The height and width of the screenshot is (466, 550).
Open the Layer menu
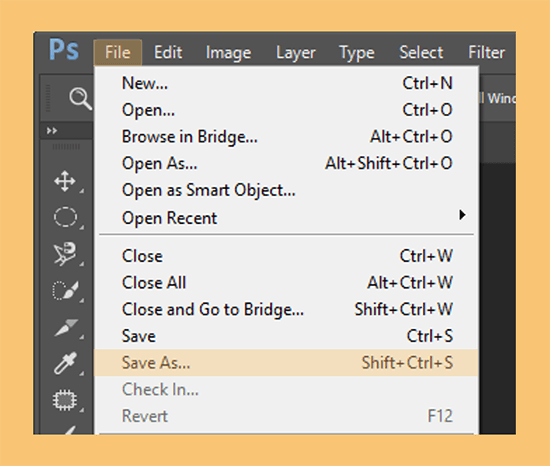296,53
